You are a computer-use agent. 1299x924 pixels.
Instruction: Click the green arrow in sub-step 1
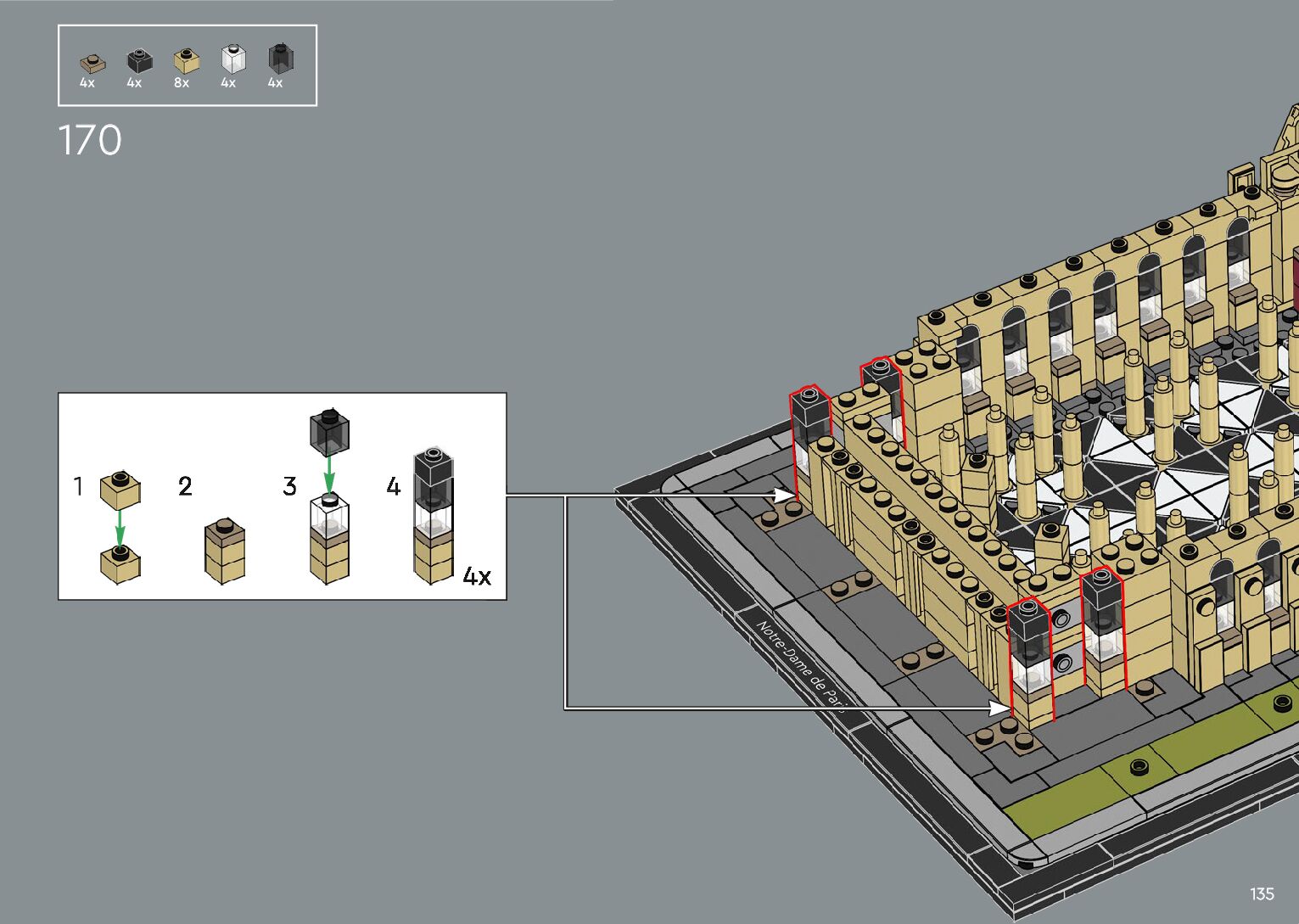tap(120, 526)
